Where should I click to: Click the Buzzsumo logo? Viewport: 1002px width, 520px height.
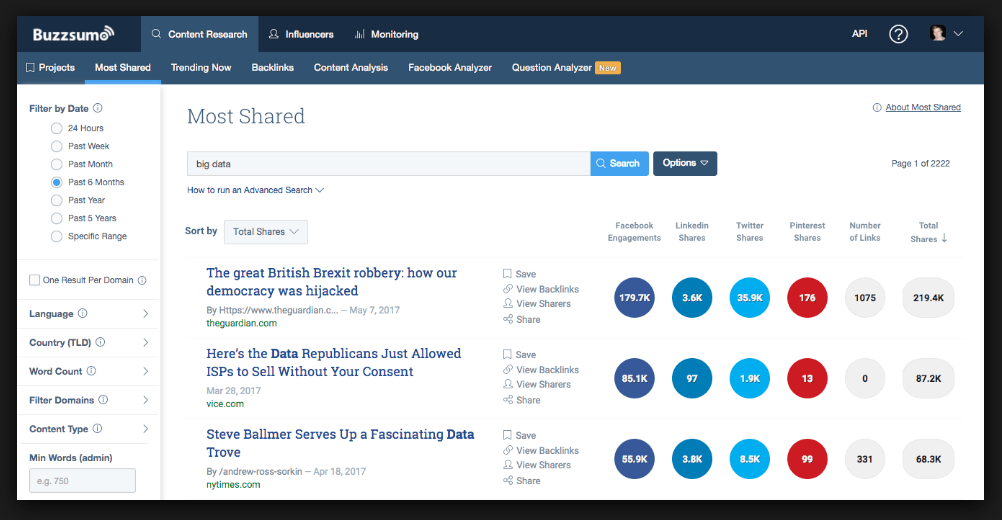click(x=73, y=34)
